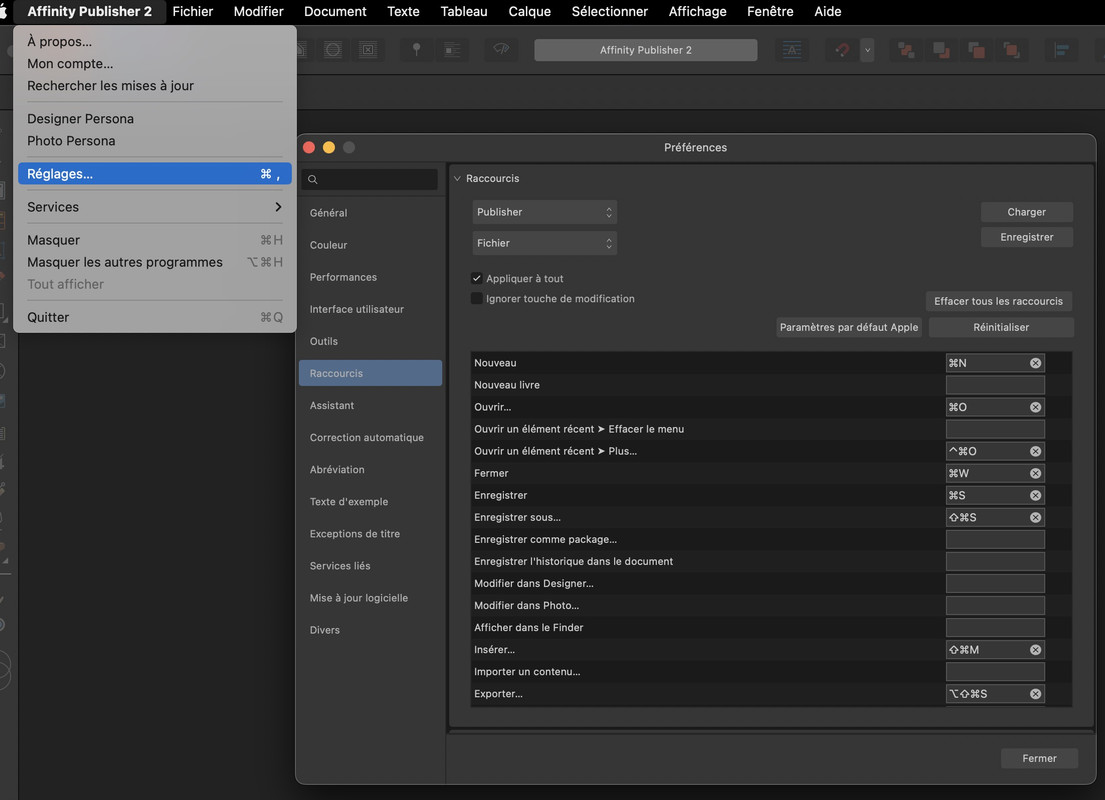Viewport: 1105px width, 800px height.
Task: Click the Importer un contenu… shortcut field
Action: (x=994, y=672)
